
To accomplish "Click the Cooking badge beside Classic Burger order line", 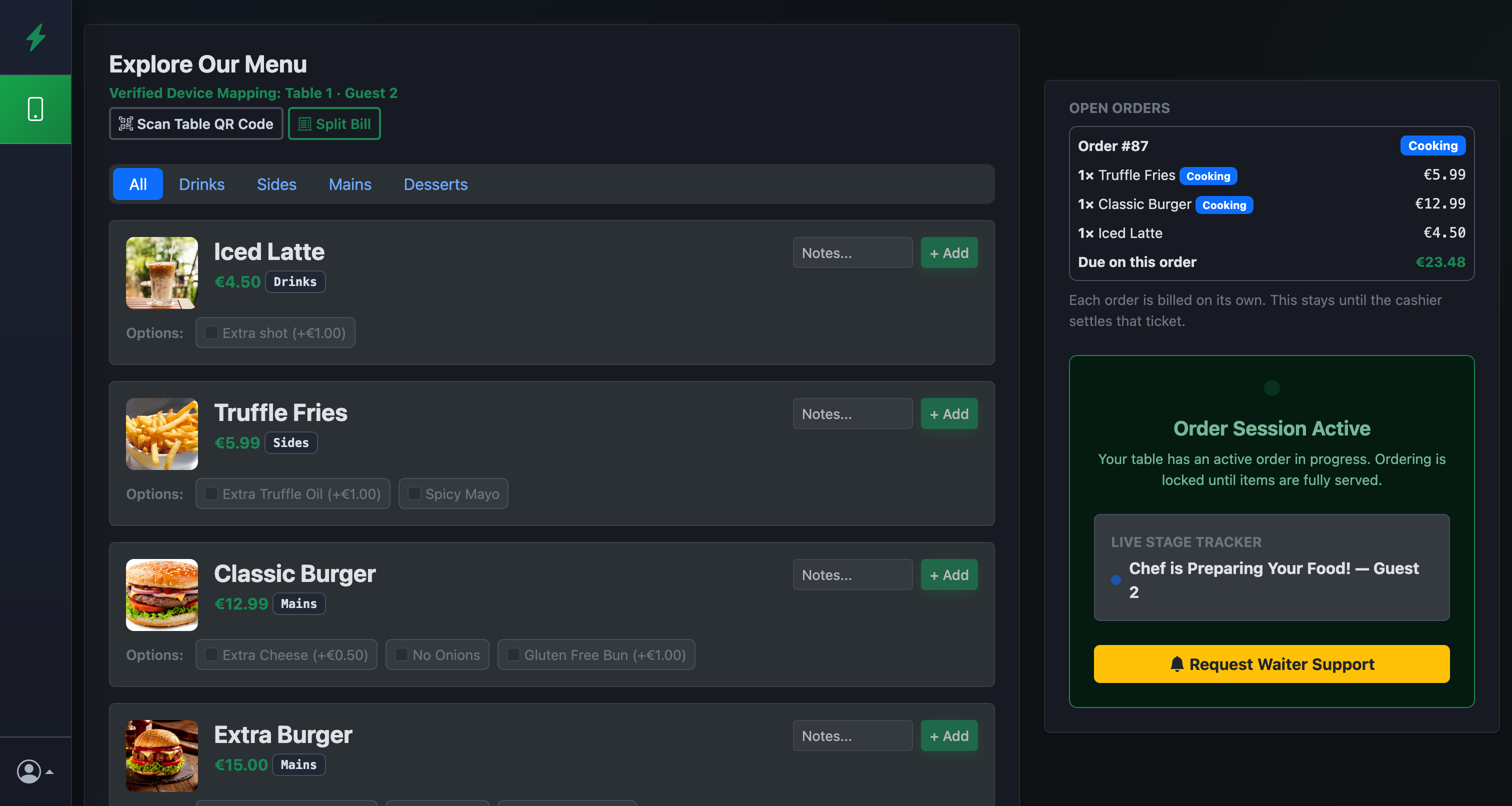I will pos(1224,205).
